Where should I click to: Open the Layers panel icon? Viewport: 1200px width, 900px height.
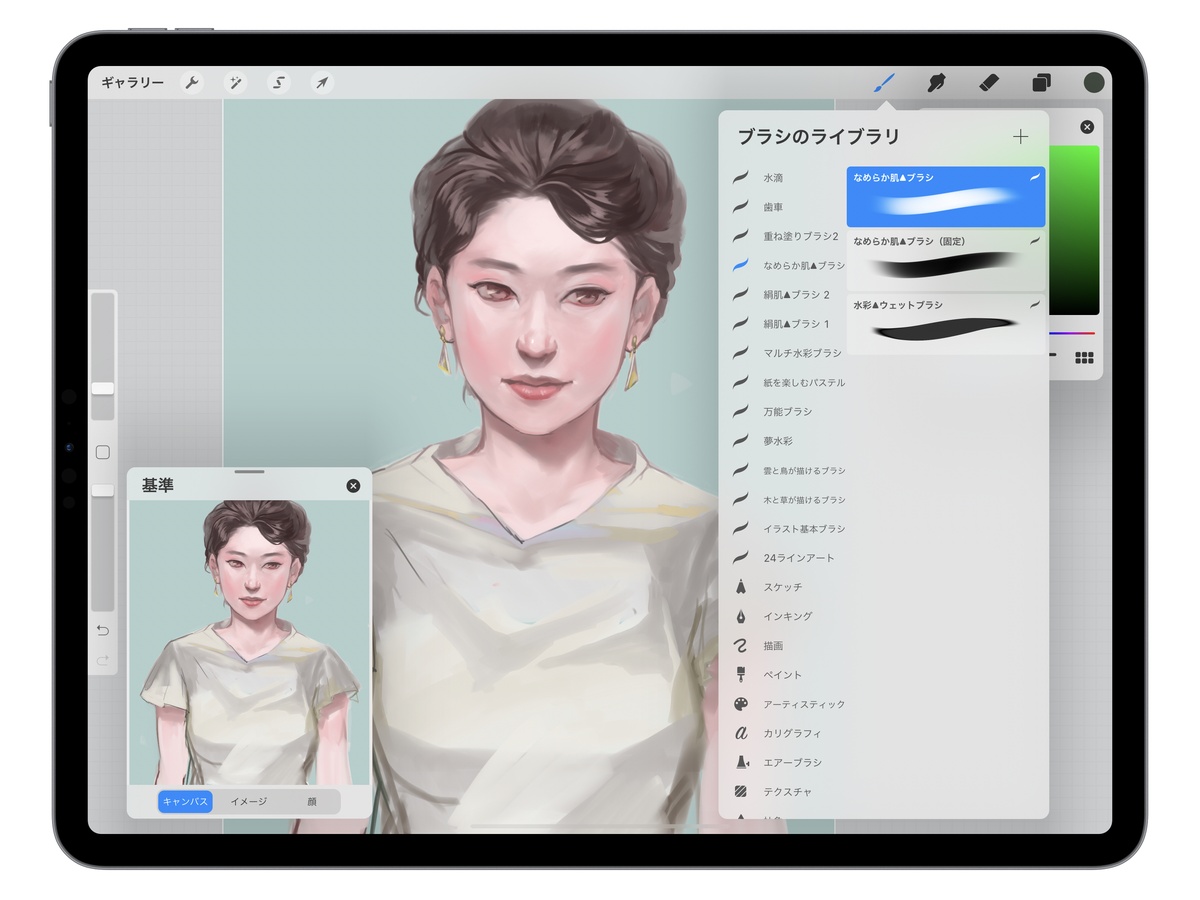click(x=1042, y=82)
